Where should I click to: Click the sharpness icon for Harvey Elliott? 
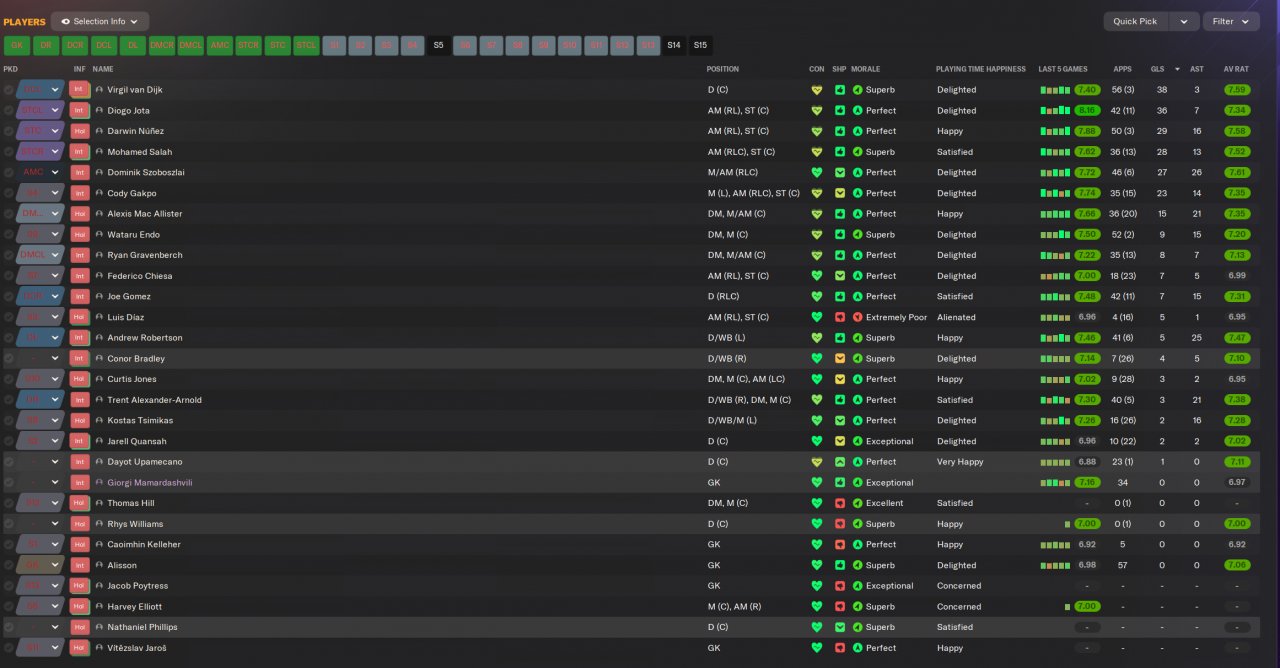pos(840,606)
